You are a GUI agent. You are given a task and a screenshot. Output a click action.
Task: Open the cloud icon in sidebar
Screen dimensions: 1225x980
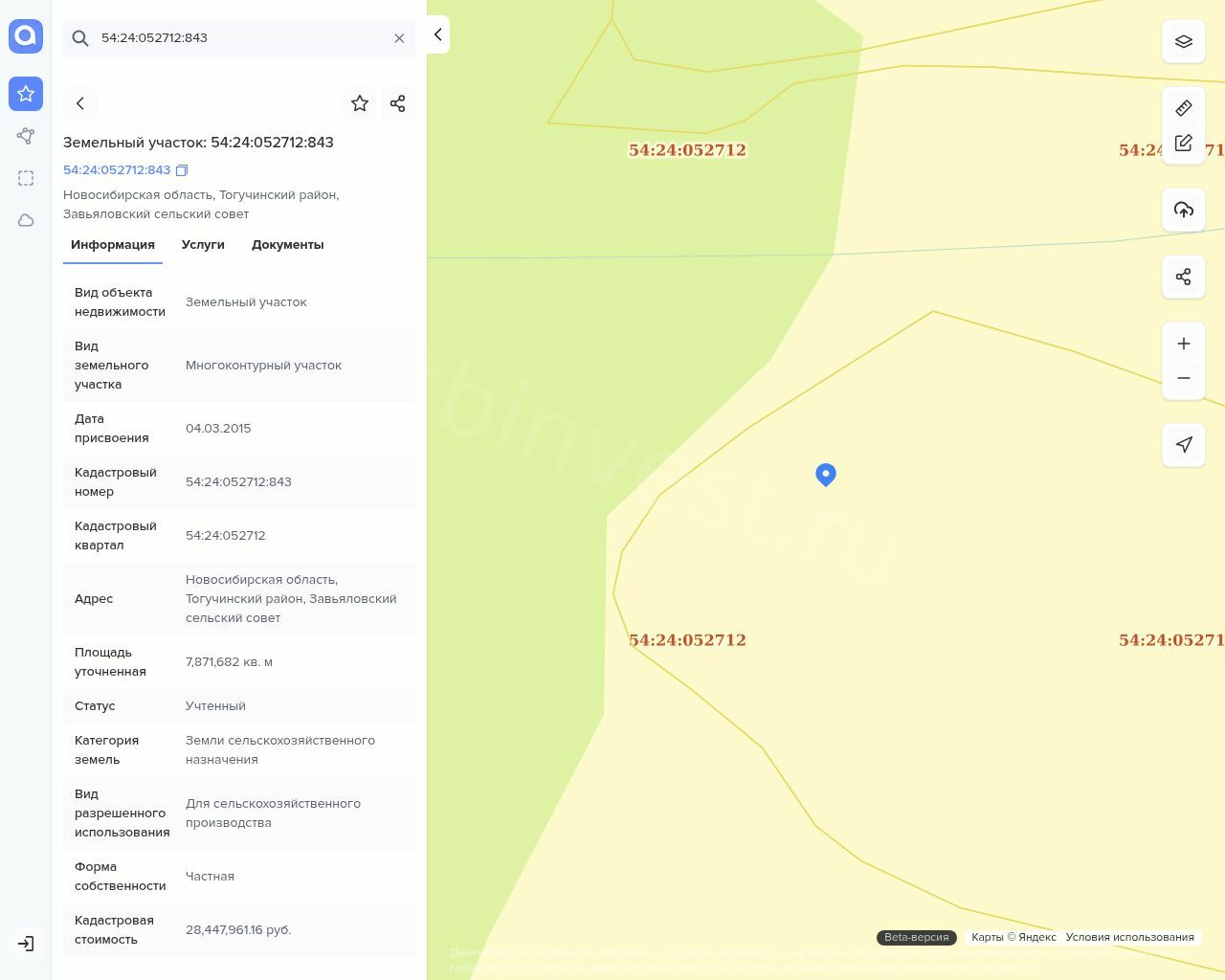(x=26, y=220)
